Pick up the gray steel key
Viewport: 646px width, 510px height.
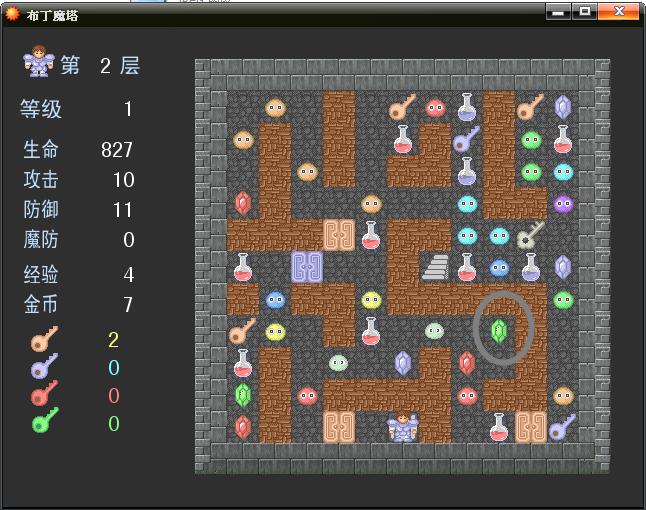tap(531, 236)
